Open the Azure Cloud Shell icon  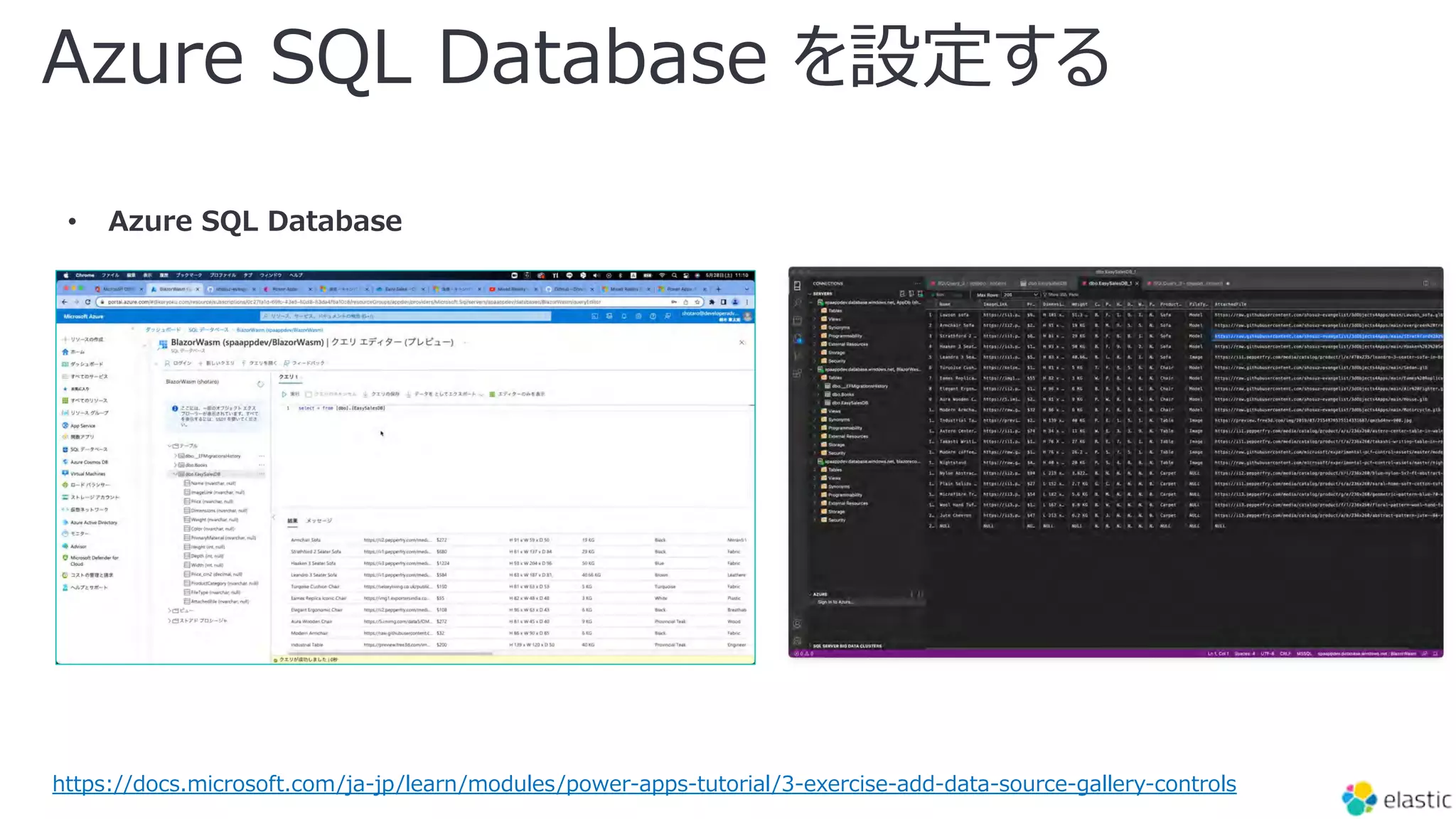click(594, 316)
